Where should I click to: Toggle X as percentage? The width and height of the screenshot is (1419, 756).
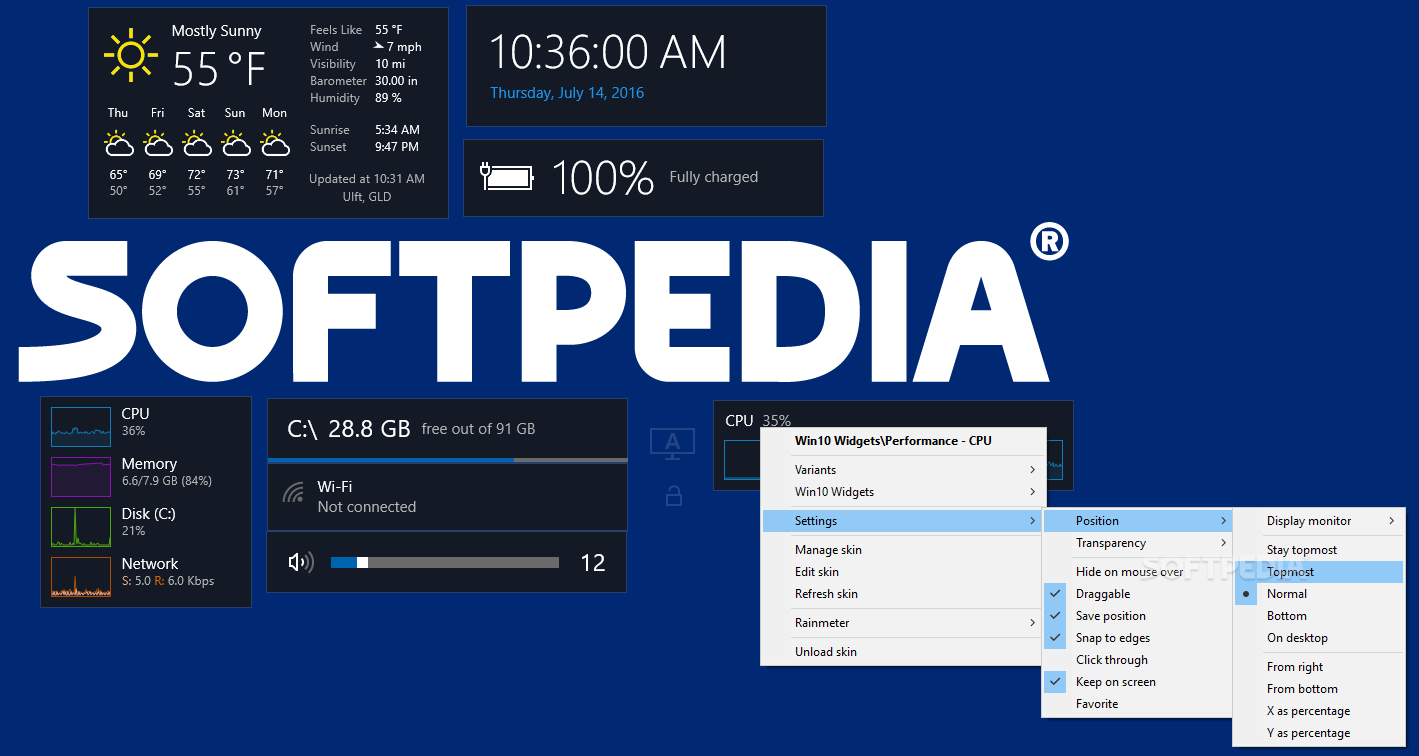tap(1319, 711)
